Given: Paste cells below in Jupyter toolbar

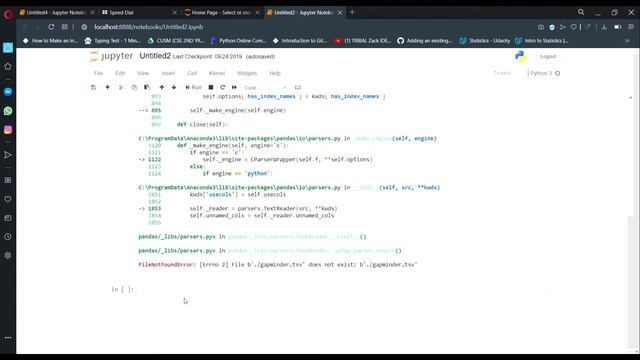Looking at the screenshot, I should 147,87.
